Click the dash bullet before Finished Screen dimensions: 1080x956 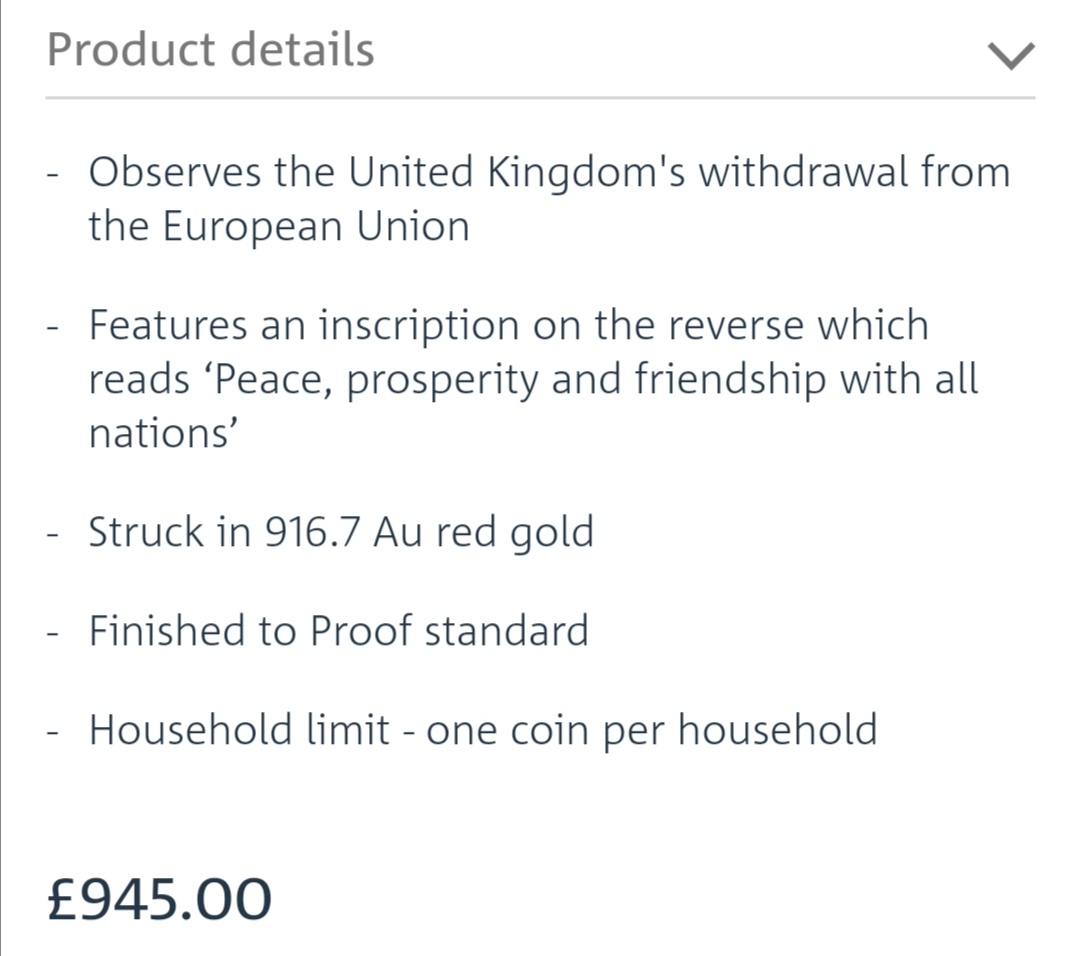pos(52,634)
